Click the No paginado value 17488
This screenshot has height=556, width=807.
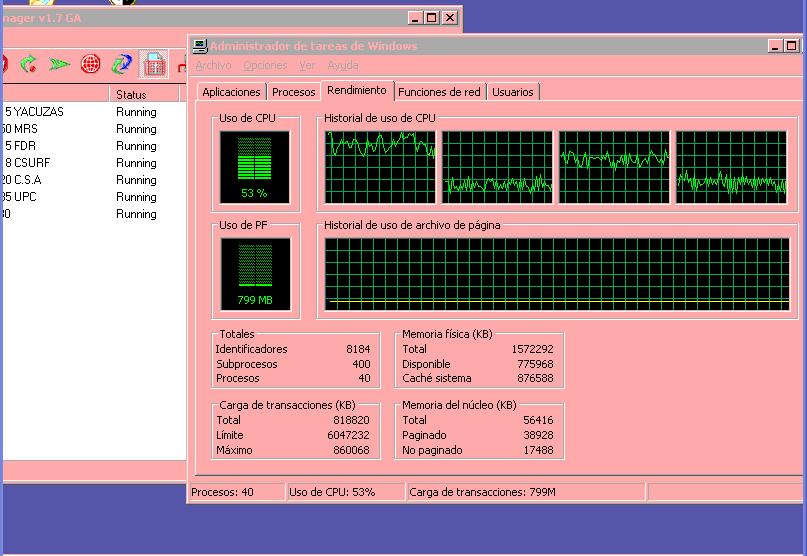coord(538,450)
